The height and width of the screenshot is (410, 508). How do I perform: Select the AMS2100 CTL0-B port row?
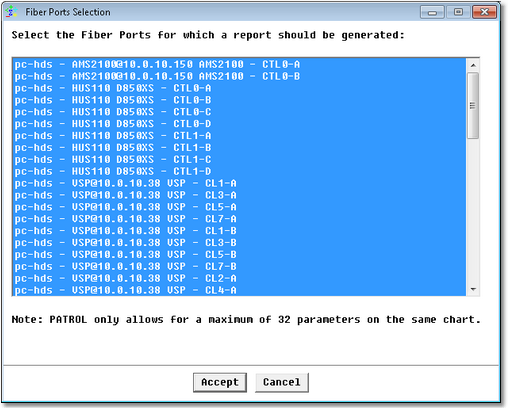coord(239,76)
